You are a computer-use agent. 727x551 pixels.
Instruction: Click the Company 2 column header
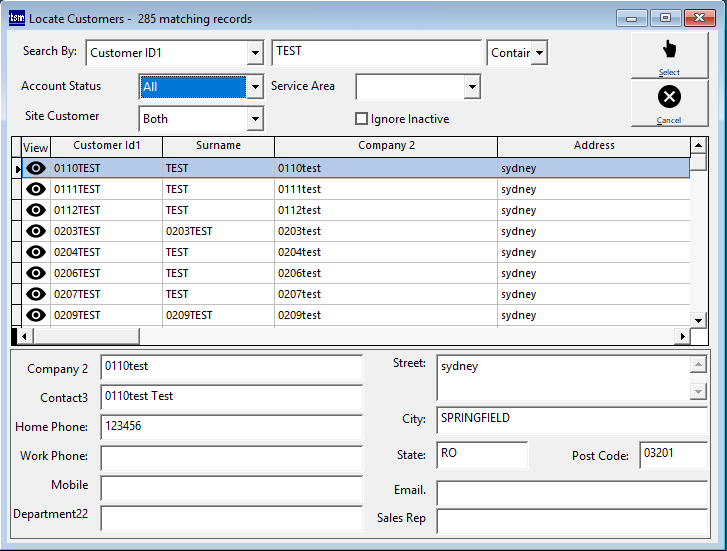pyautogui.click(x=386, y=146)
